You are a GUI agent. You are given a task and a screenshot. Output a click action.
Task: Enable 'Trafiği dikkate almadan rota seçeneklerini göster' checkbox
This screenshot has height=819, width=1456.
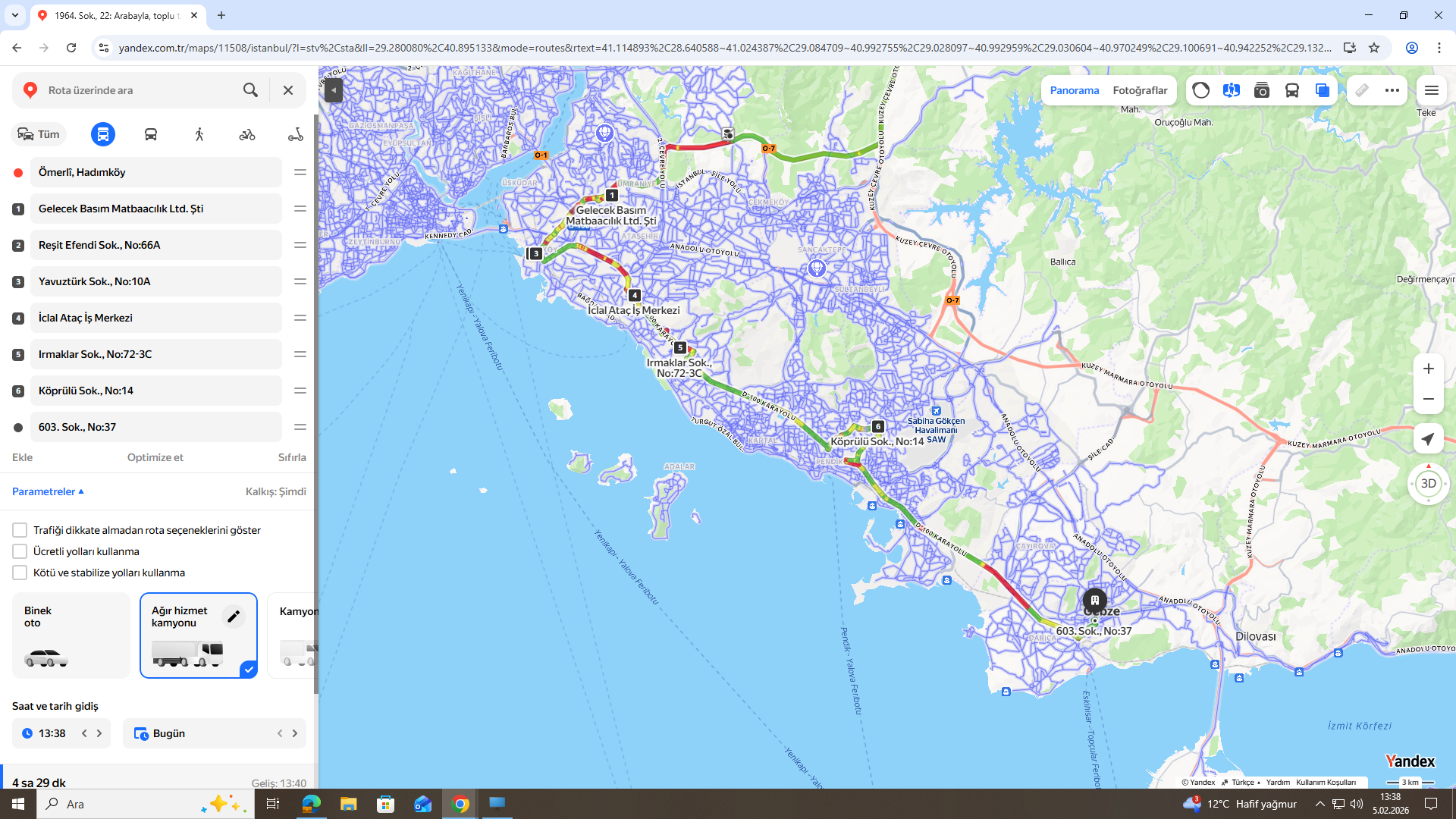click(20, 530)
